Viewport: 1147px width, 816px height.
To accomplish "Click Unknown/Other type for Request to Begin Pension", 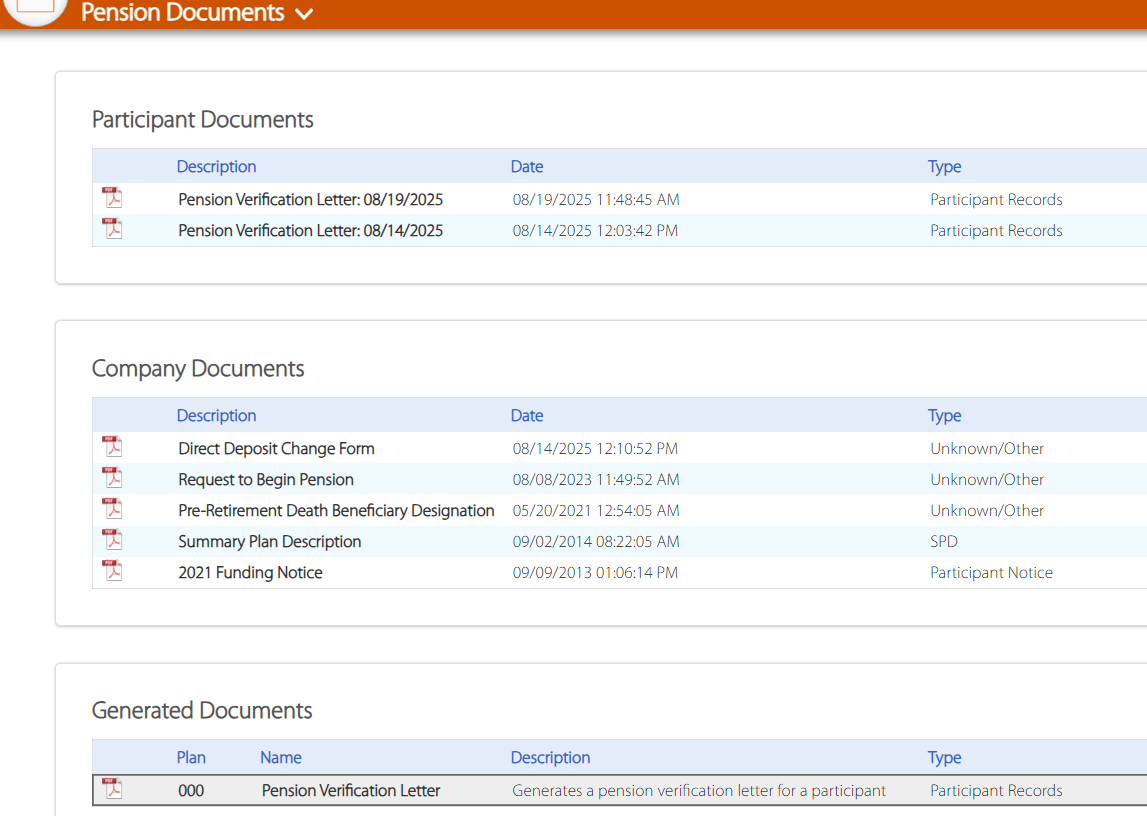I will (x=987, y=480).
